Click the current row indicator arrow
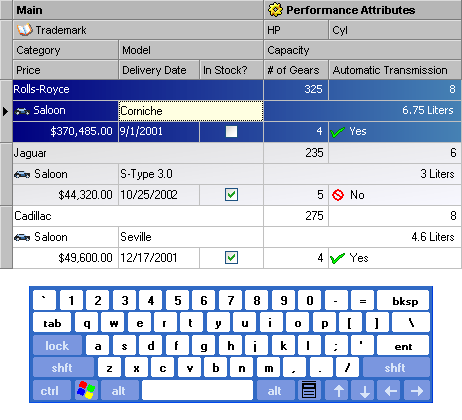The image size is (462, 420). pyautogui.click(x=5, y=111)
